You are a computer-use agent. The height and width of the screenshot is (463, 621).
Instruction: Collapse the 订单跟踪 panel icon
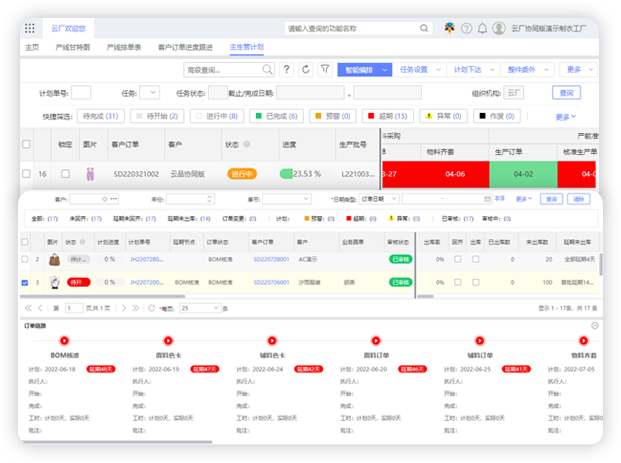pos(595,326)
